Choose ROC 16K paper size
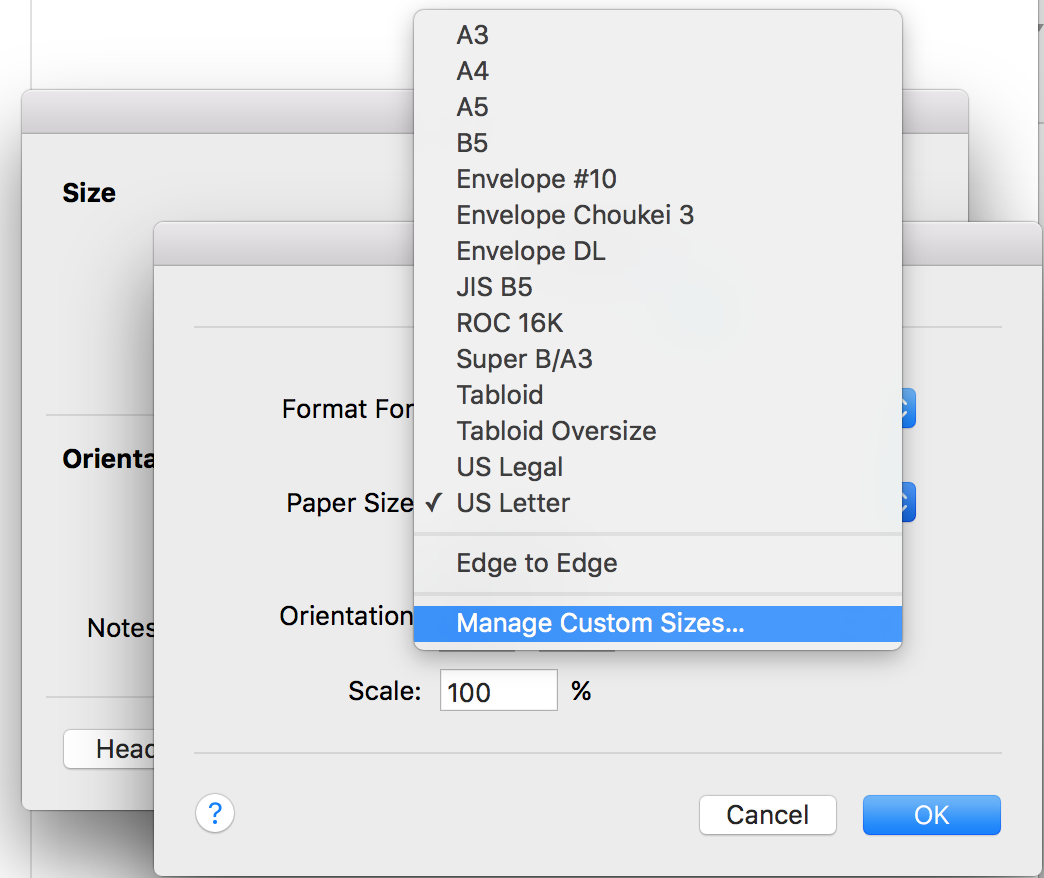The image size is (1044, 878). click(x=510, y=323)
